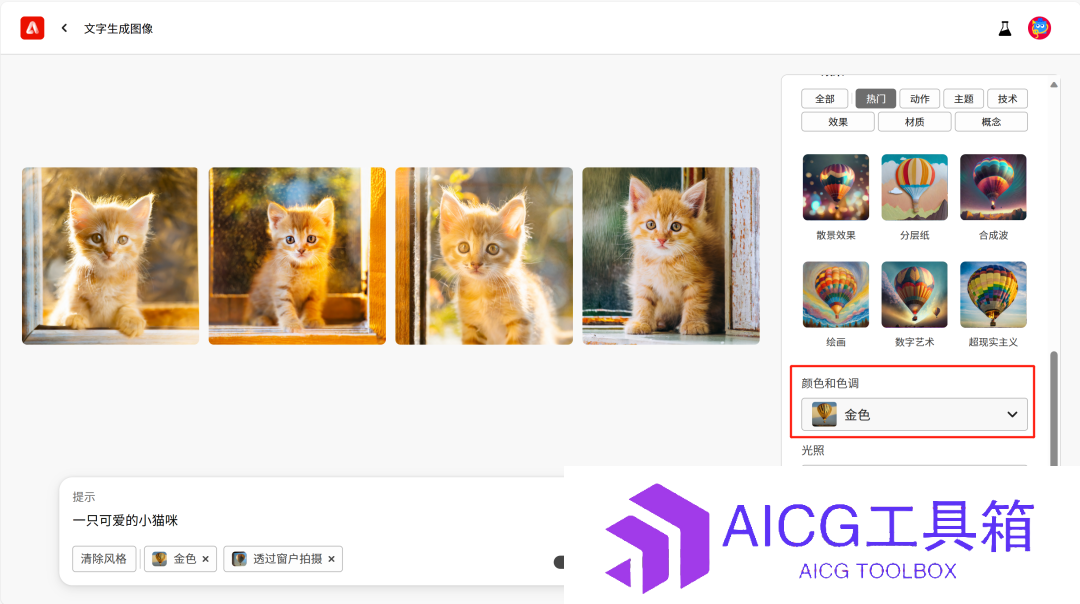
Task: Apply the 分层纸 style thumbnail
Action: [x=915, y=187]
